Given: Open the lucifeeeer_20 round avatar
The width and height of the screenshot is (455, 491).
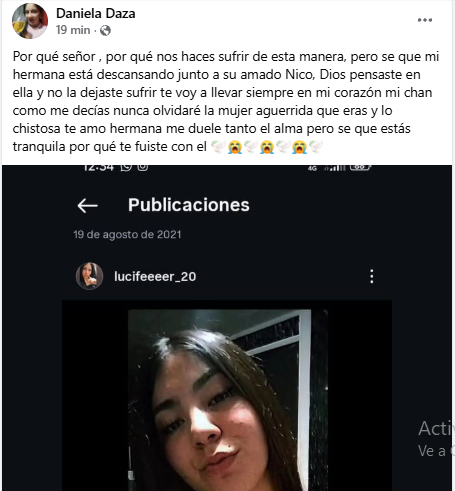Looking at the screenshot, I should point(89,276).
